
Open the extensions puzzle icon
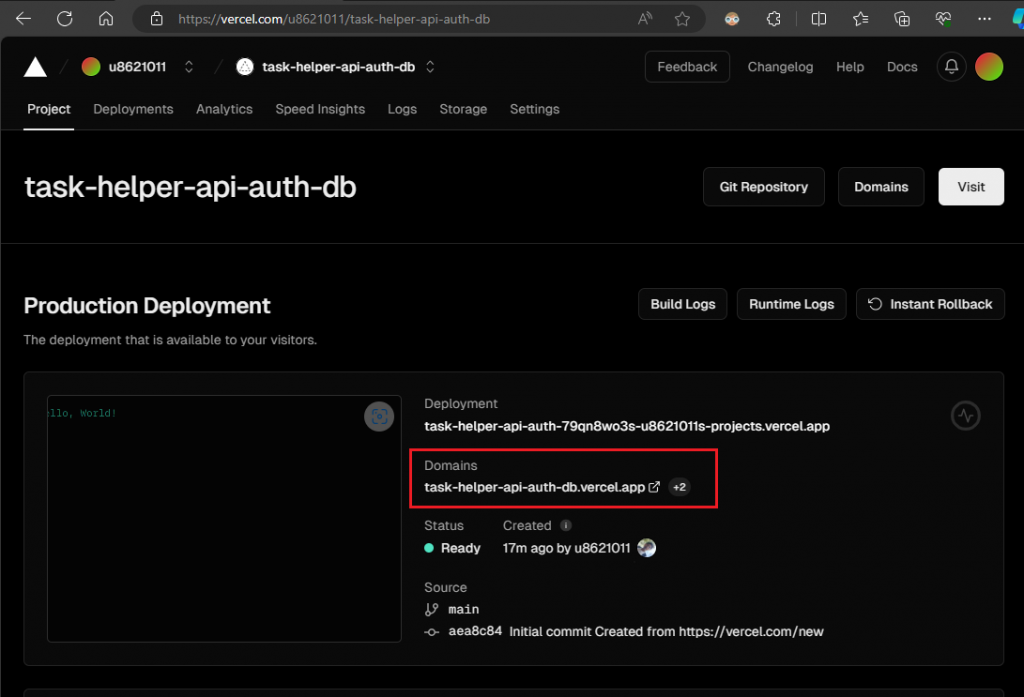click(774, 19)
